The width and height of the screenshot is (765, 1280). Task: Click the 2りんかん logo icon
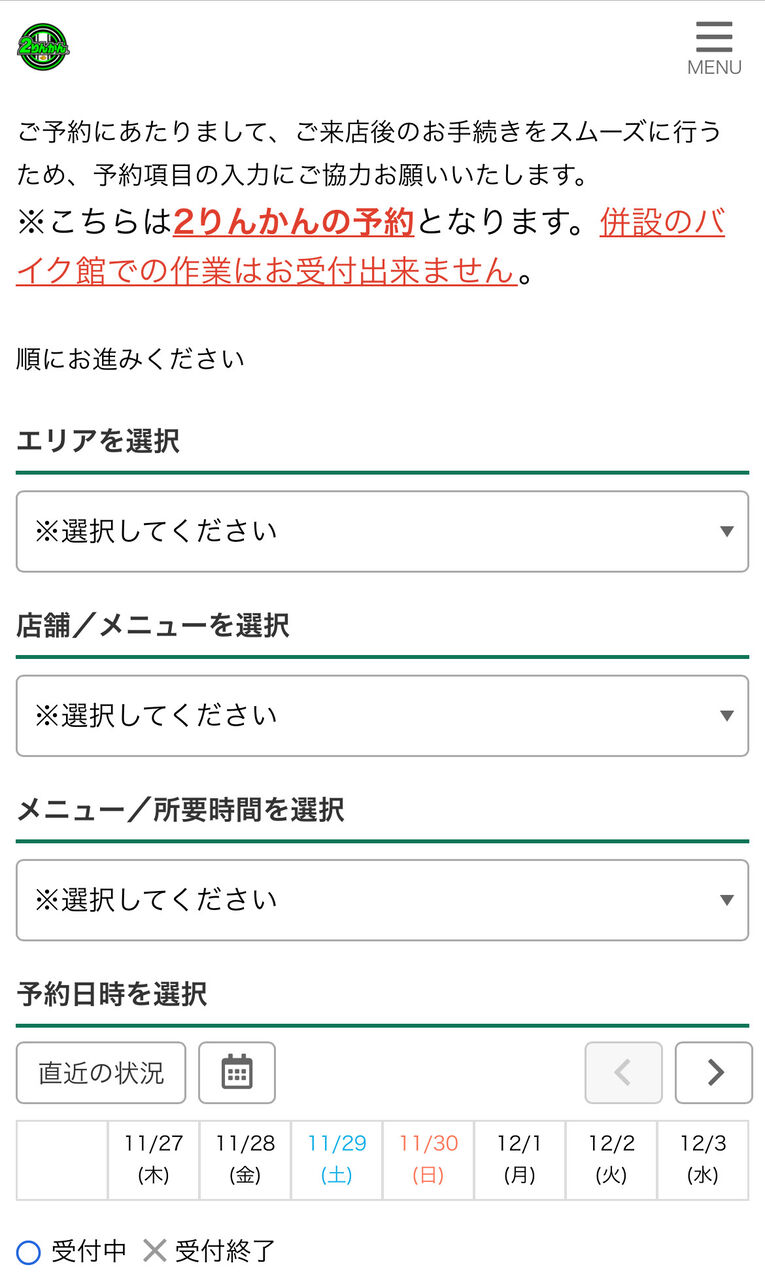(x=44, y=47)
